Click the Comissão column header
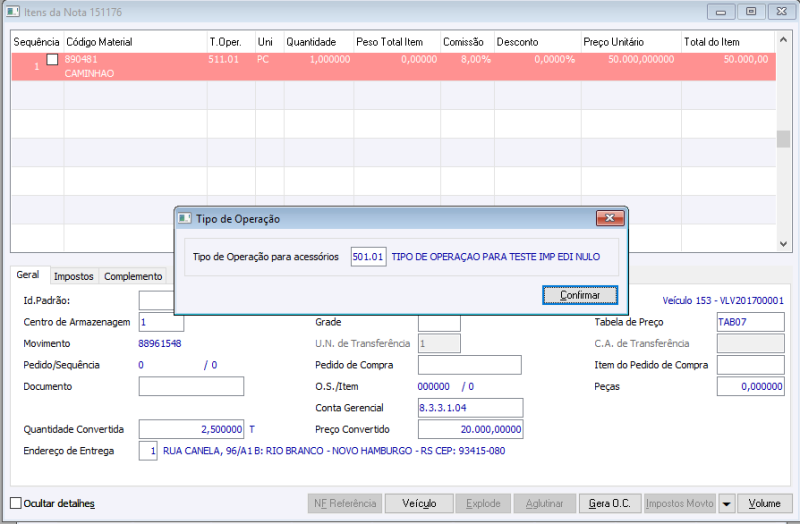800x524 pixels. pyautogui.click(x=467, y=42)
